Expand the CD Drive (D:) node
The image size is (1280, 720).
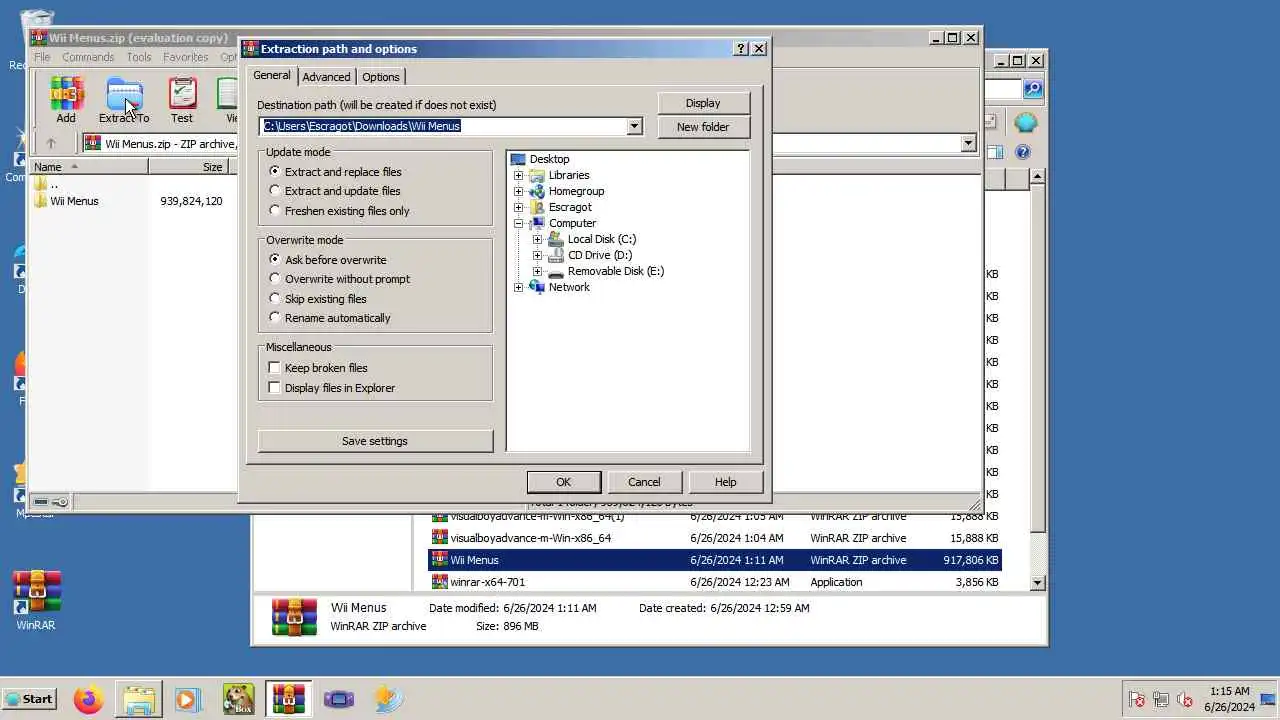(537, 255)
